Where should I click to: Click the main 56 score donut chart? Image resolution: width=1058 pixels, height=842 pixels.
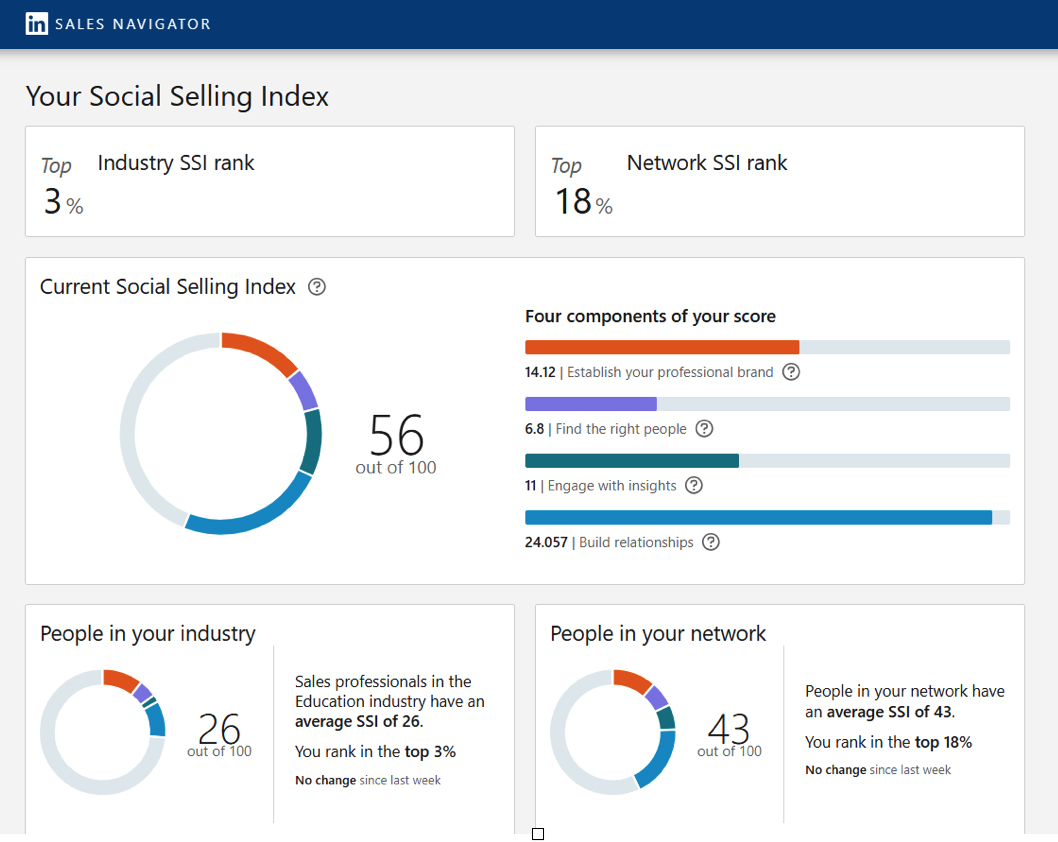[x=221, y=433]
